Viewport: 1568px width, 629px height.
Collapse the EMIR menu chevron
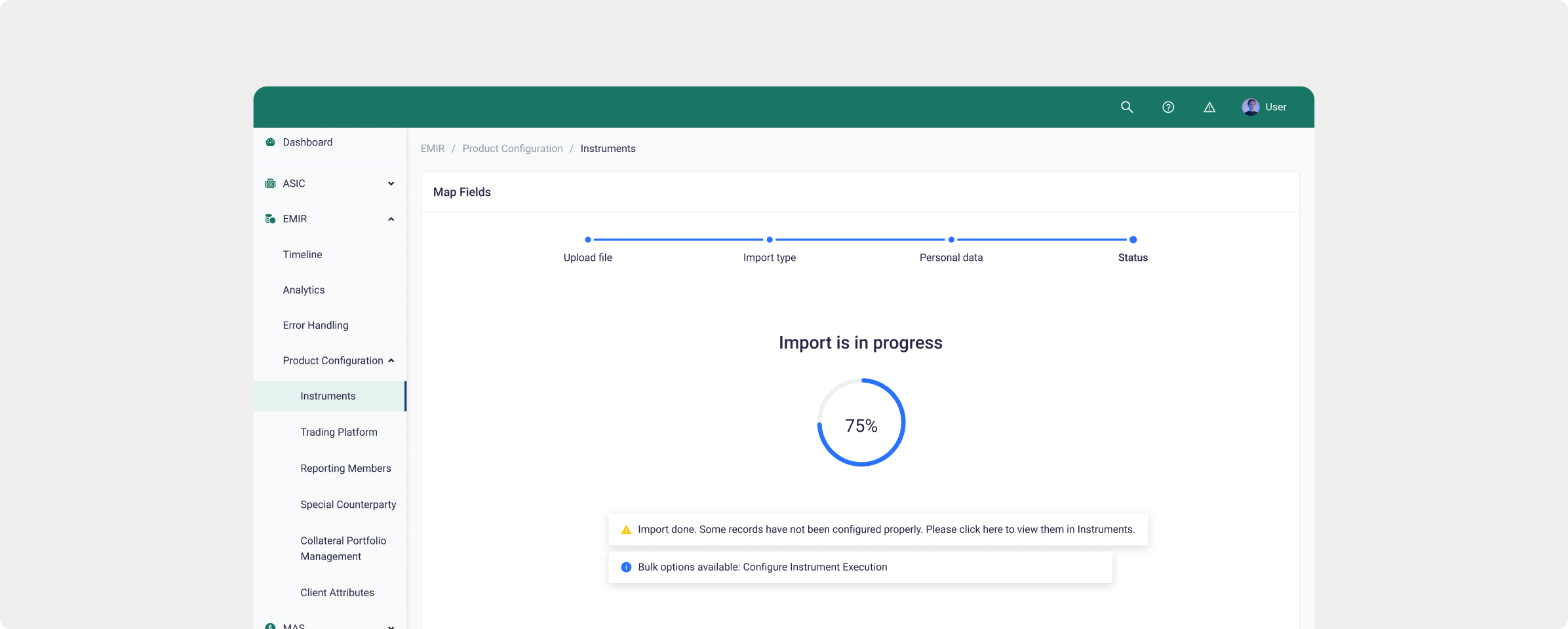tap(391, 219)
